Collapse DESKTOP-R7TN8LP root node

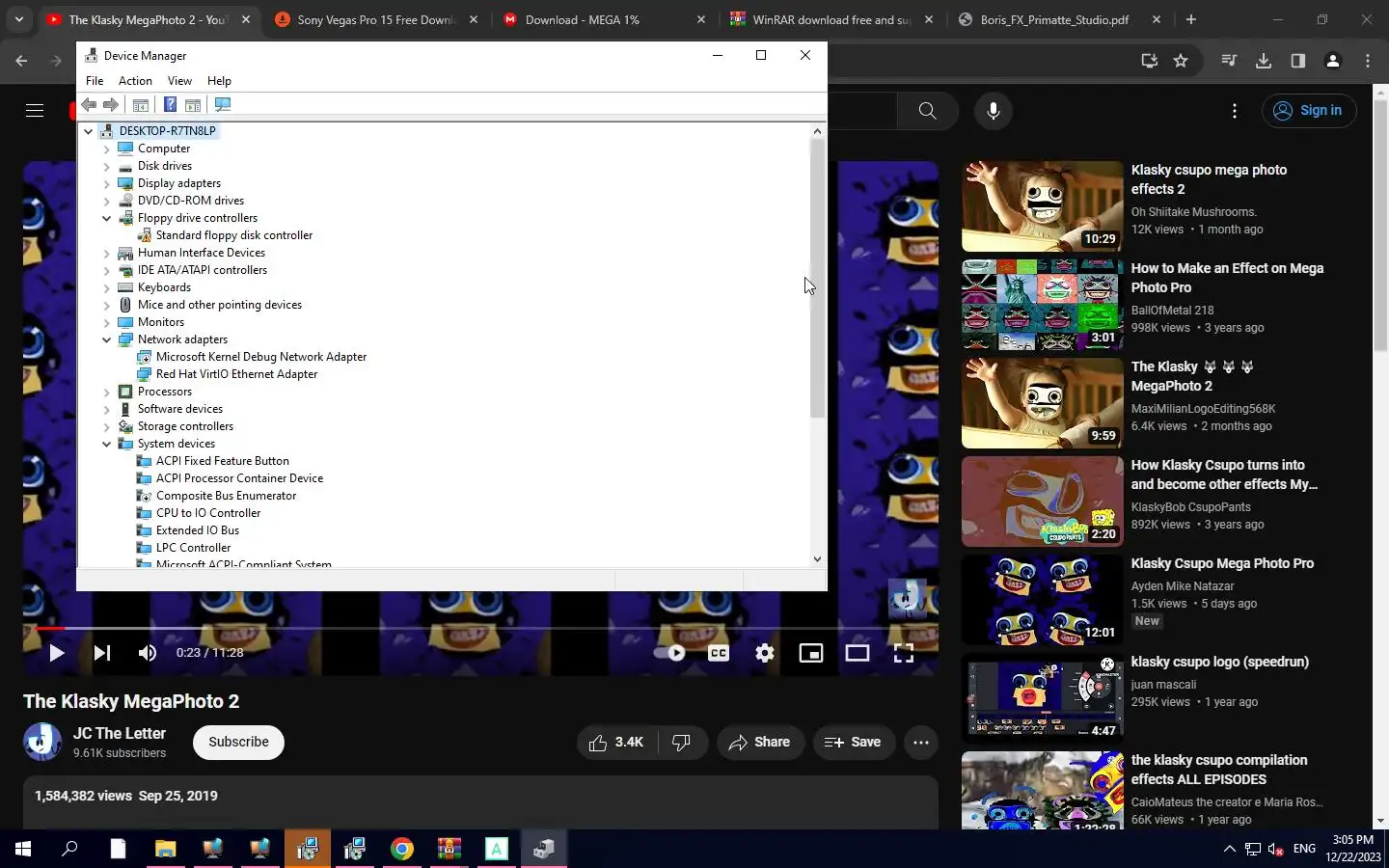pyautogui.click(x=88, y=131)
